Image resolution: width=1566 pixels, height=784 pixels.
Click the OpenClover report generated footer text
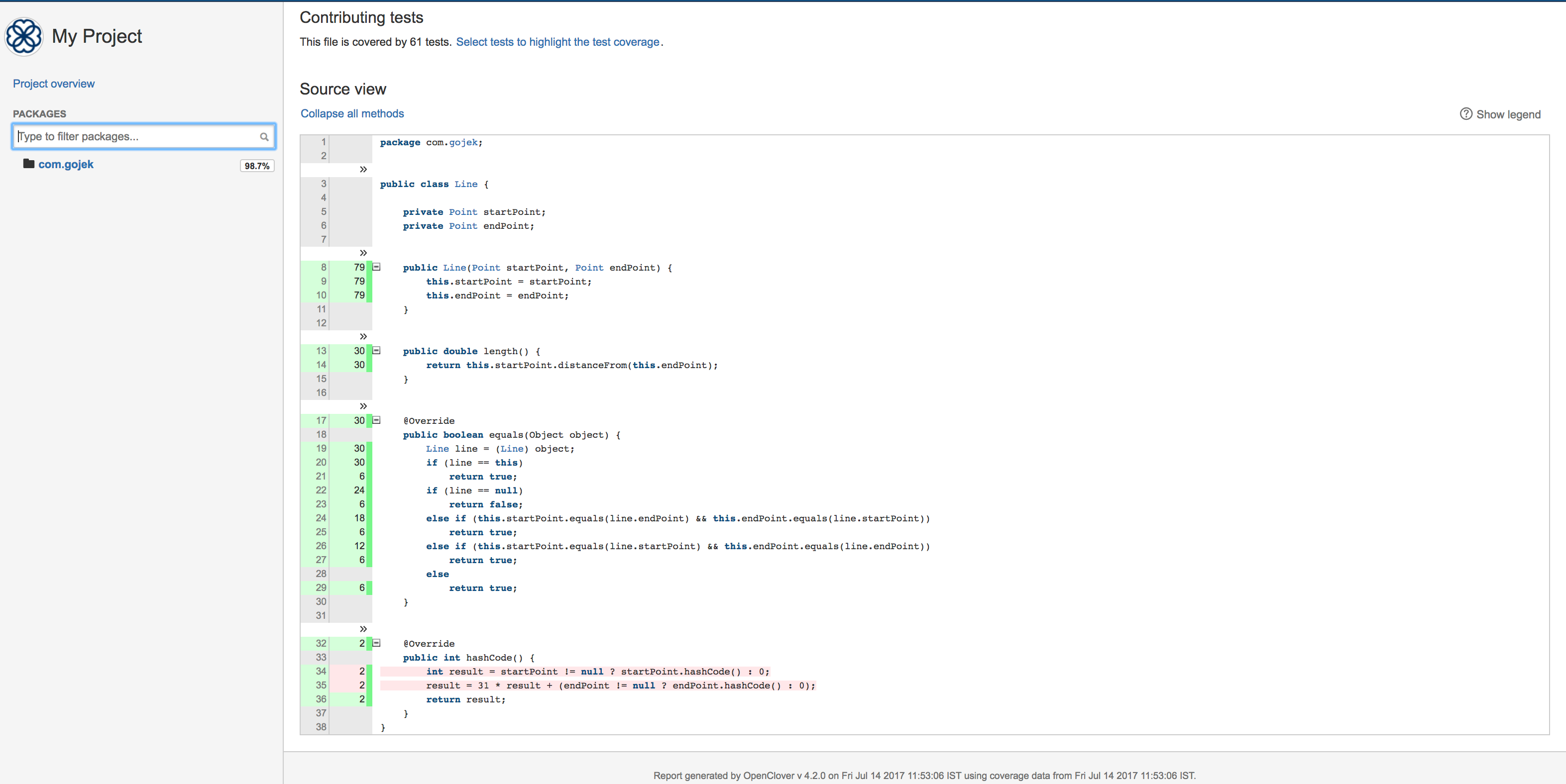click(924, 776)
